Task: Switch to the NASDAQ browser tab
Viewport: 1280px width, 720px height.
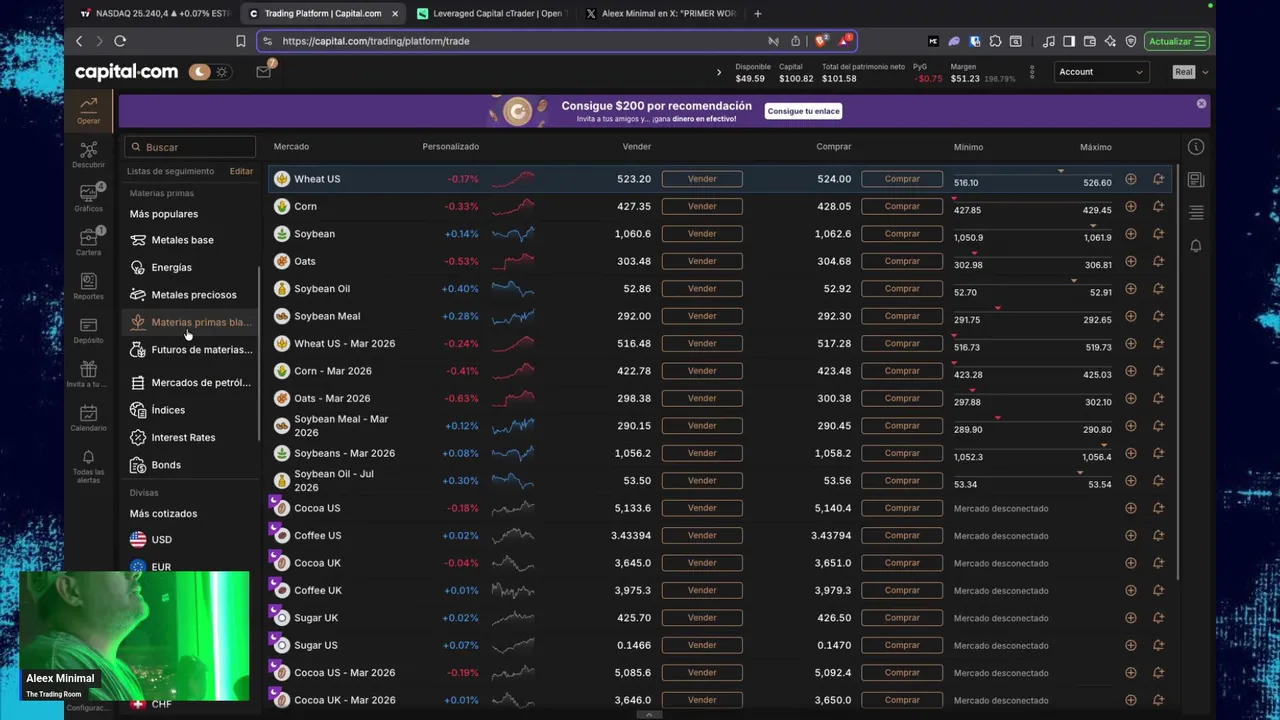Action: [x=155, y=13]
